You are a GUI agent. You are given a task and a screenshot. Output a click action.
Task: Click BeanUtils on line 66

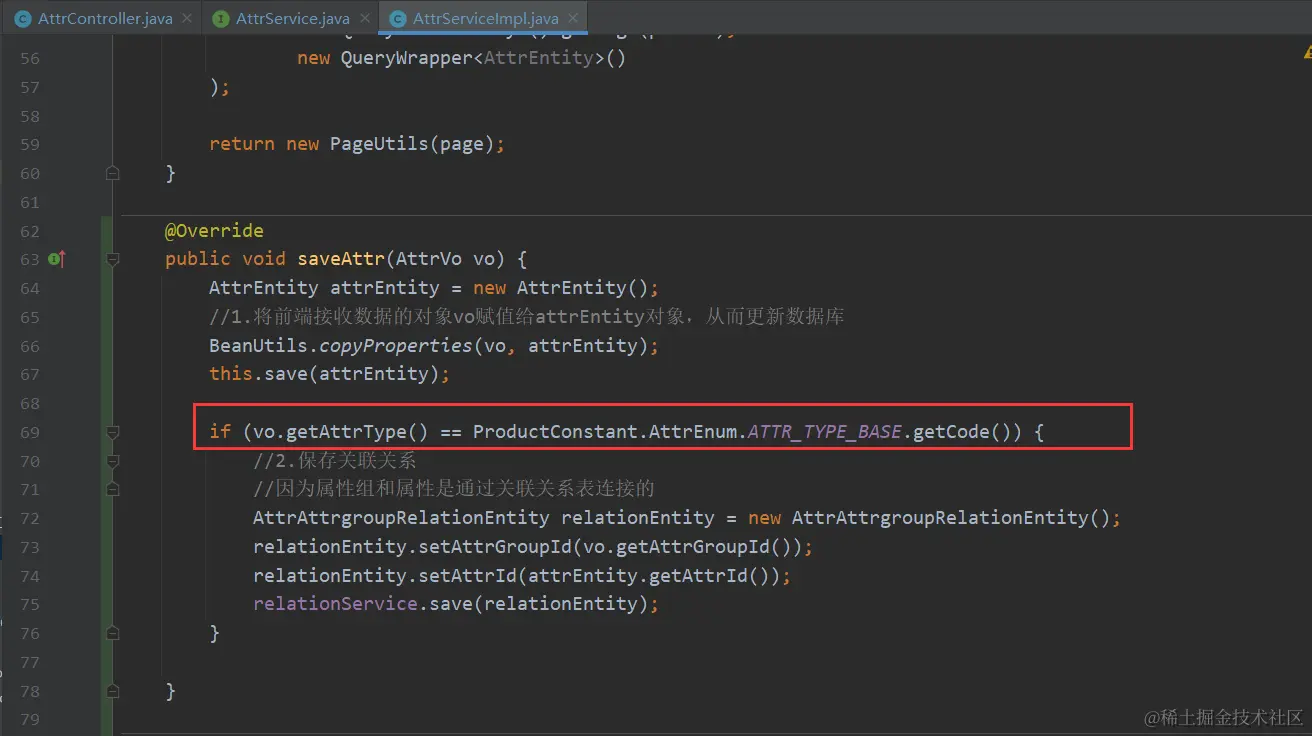pyautogui.click(x=258, y=346)
